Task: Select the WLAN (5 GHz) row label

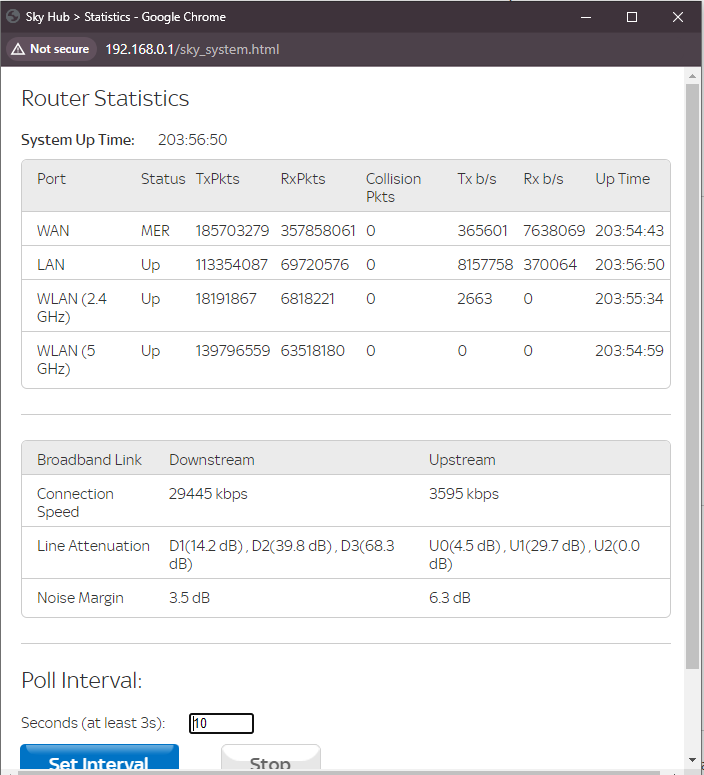Action: pos(67,360)
